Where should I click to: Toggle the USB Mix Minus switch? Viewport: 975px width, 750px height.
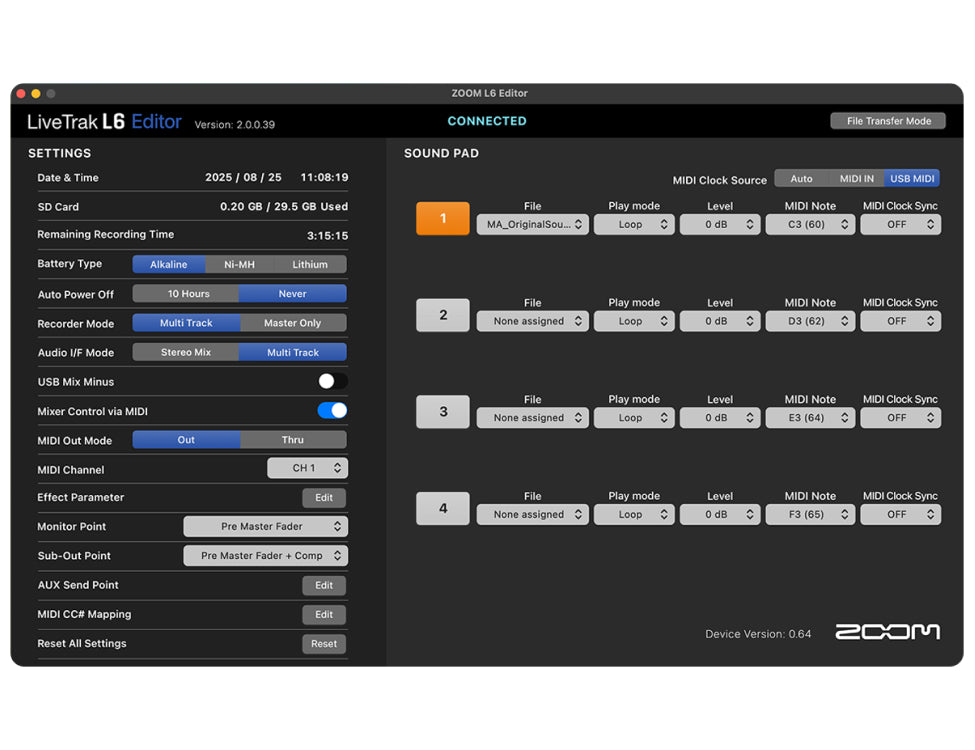point(332,381)
